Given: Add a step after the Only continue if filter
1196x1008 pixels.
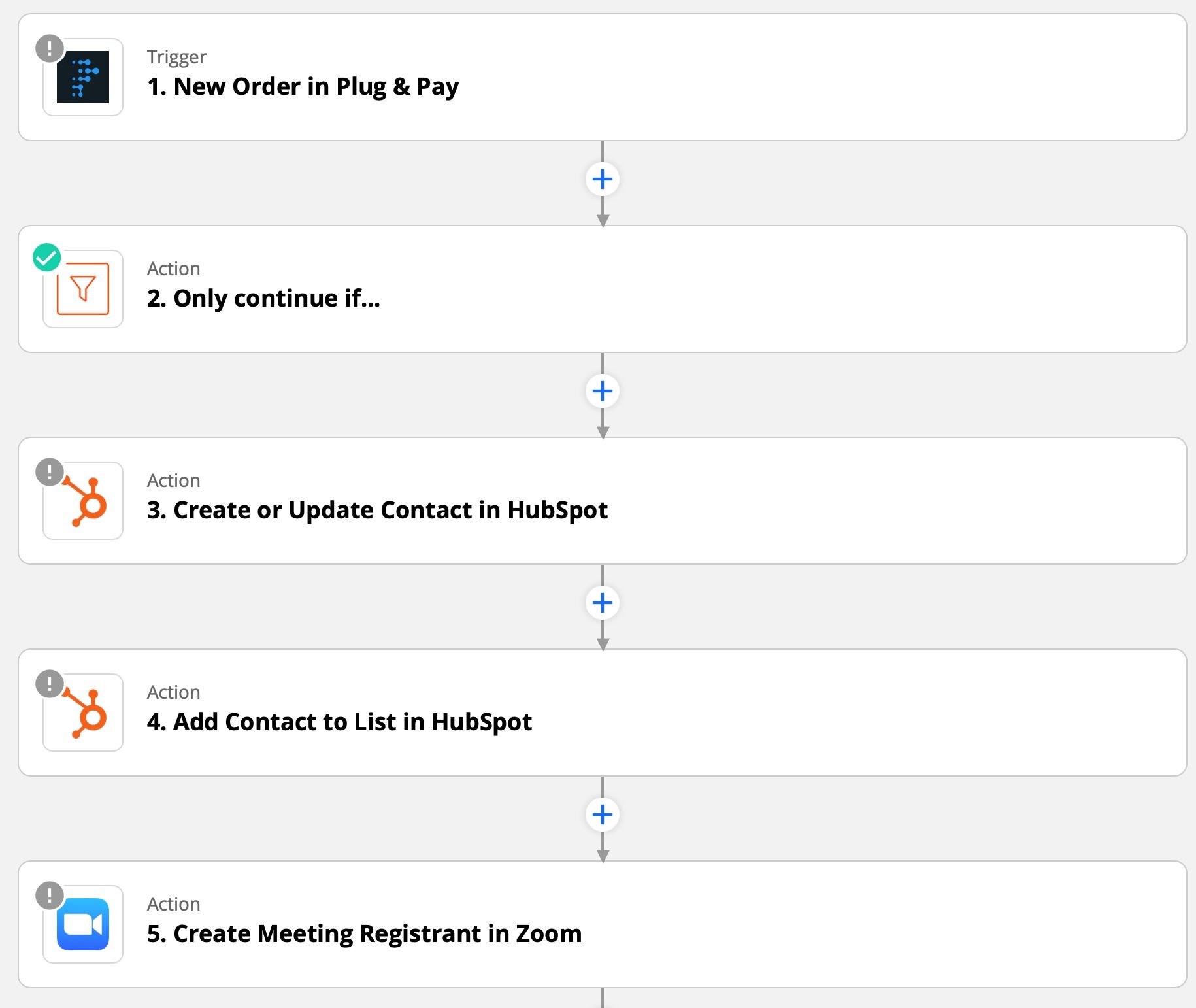Looking at the screenshot, I should (603, 391).
